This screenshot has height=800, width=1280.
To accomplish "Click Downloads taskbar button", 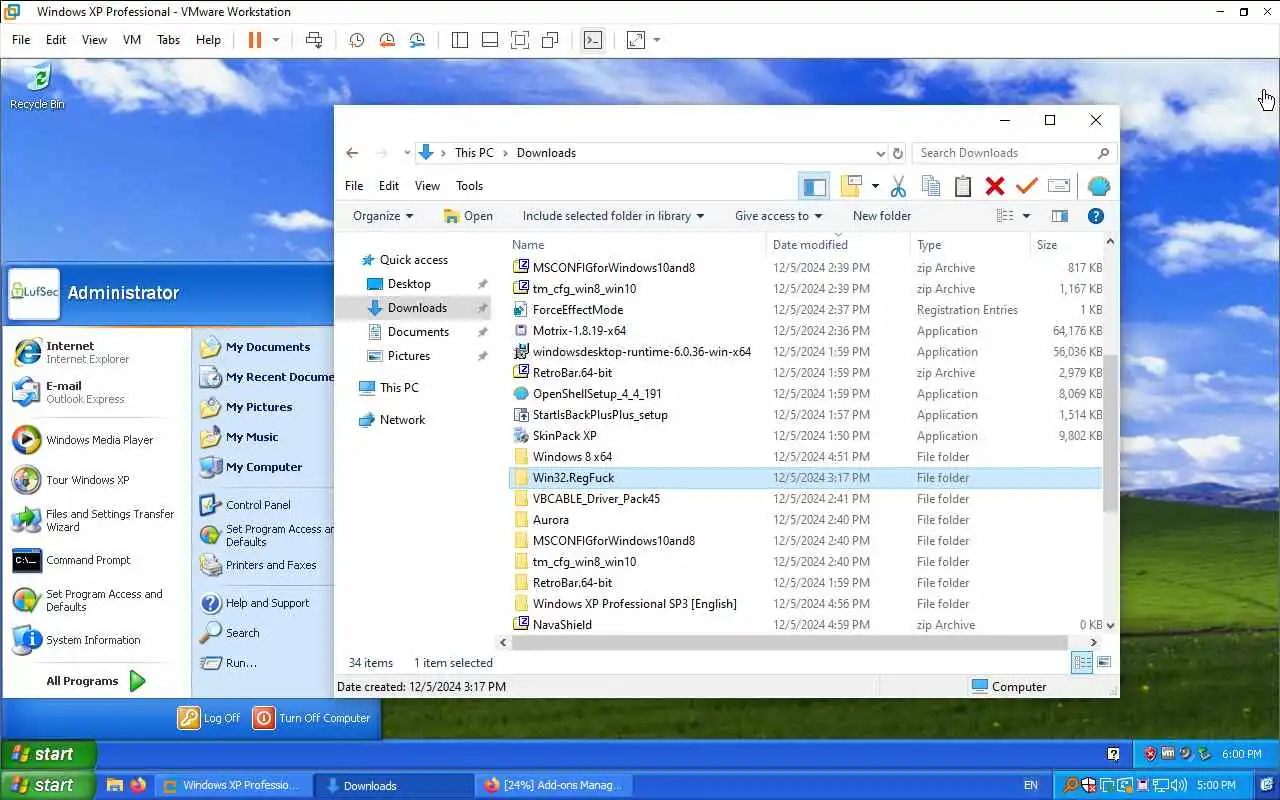I will pos(394,785).
